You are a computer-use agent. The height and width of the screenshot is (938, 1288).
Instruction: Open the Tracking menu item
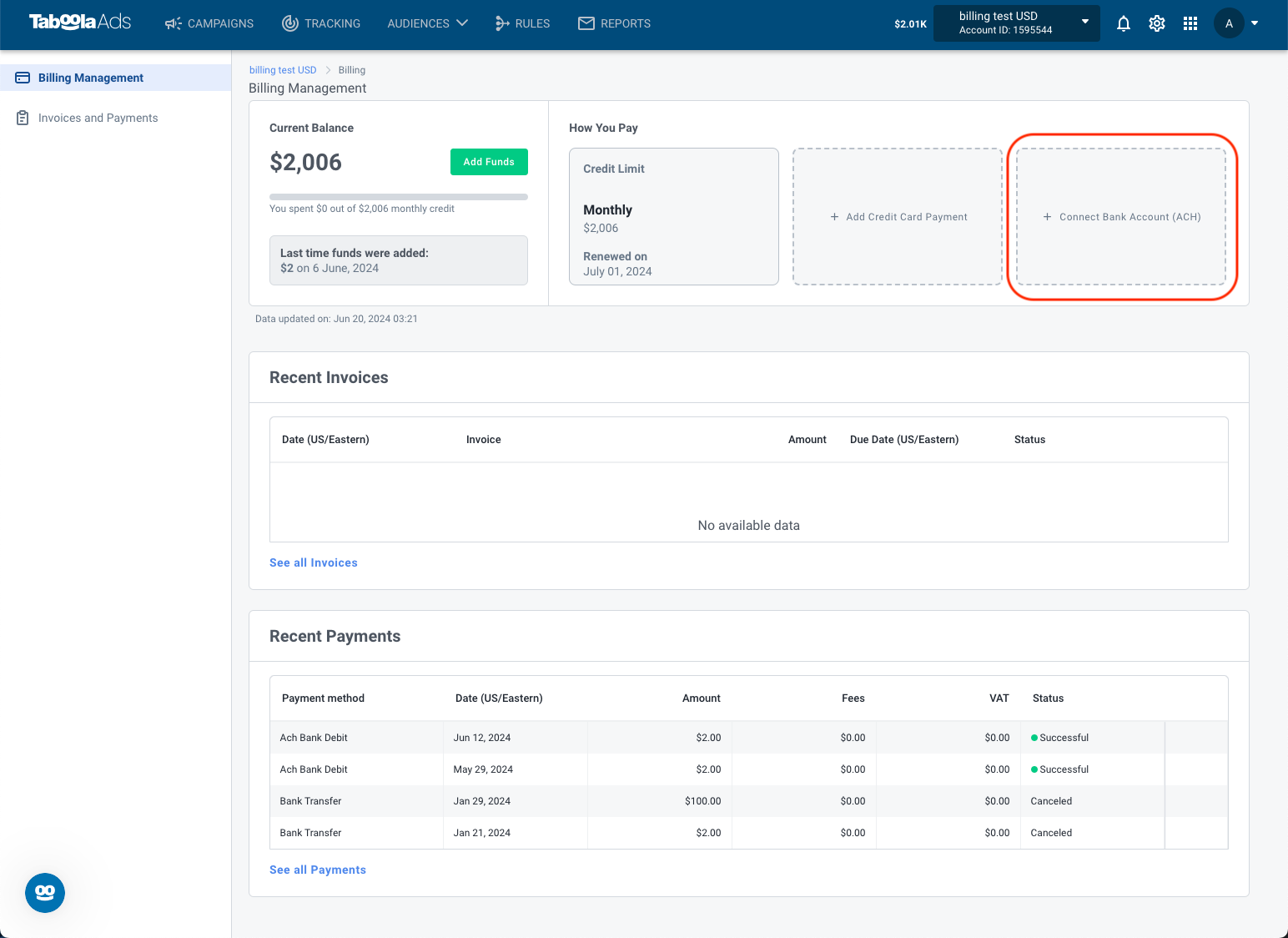pos(321,23)
